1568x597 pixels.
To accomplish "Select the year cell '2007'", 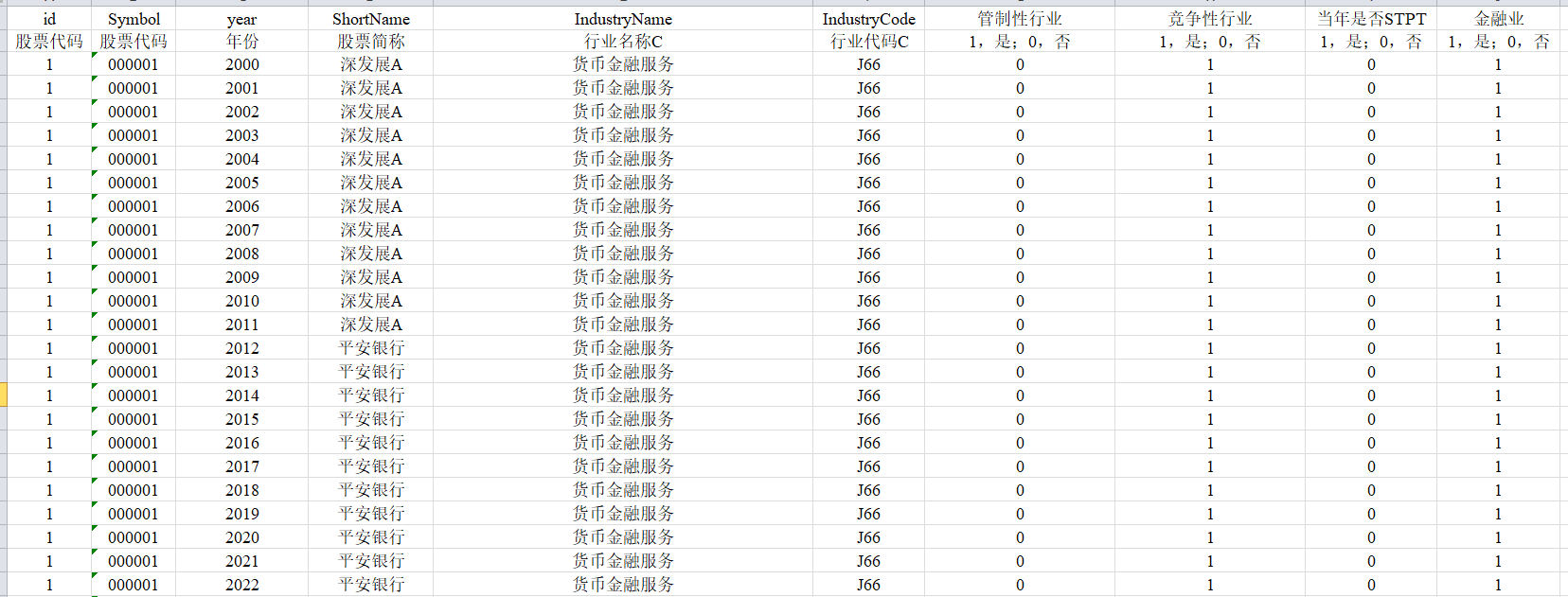I will (x=241, y=230).
